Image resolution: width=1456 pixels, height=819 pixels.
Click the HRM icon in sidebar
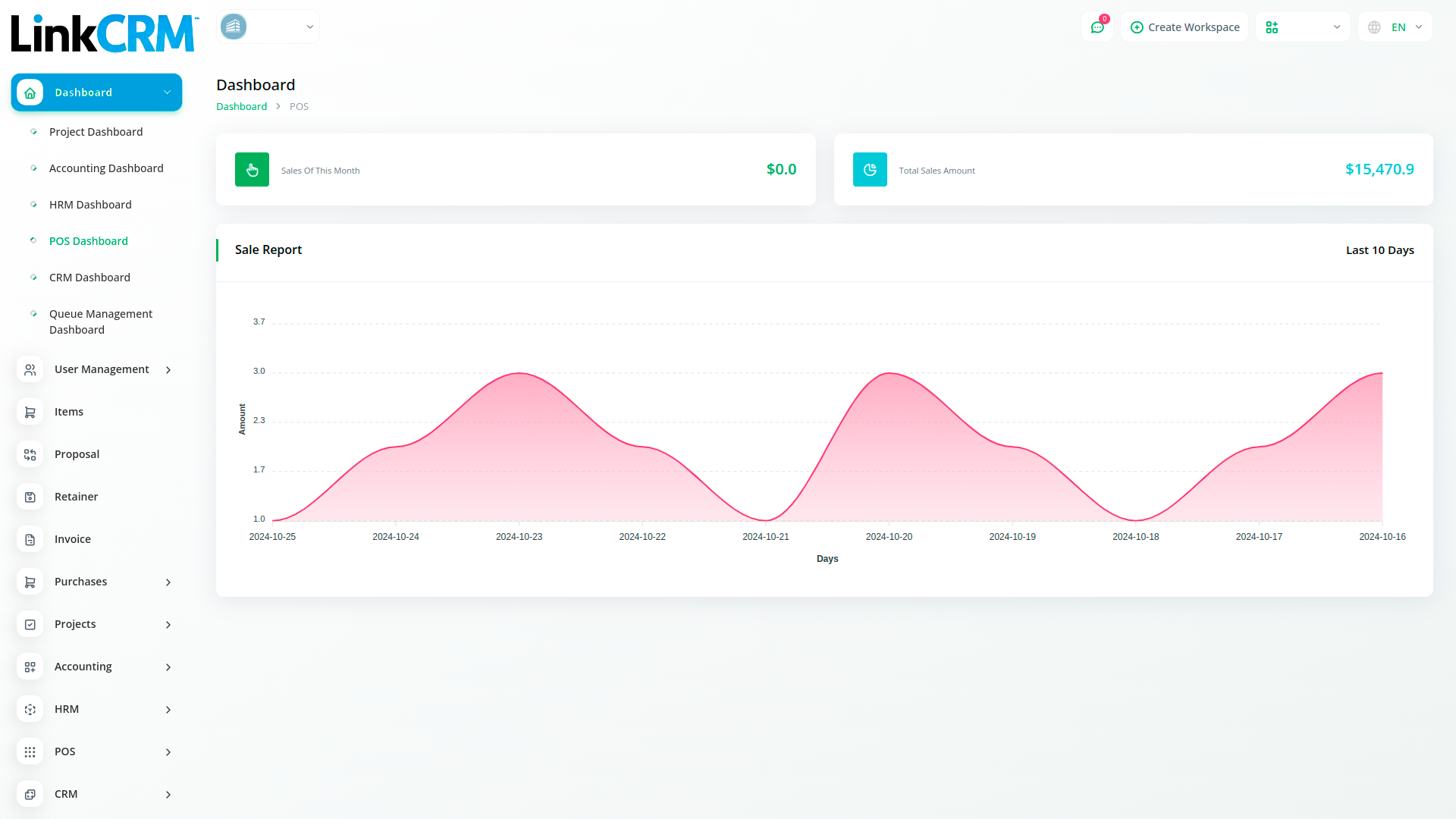pos(30,709)
